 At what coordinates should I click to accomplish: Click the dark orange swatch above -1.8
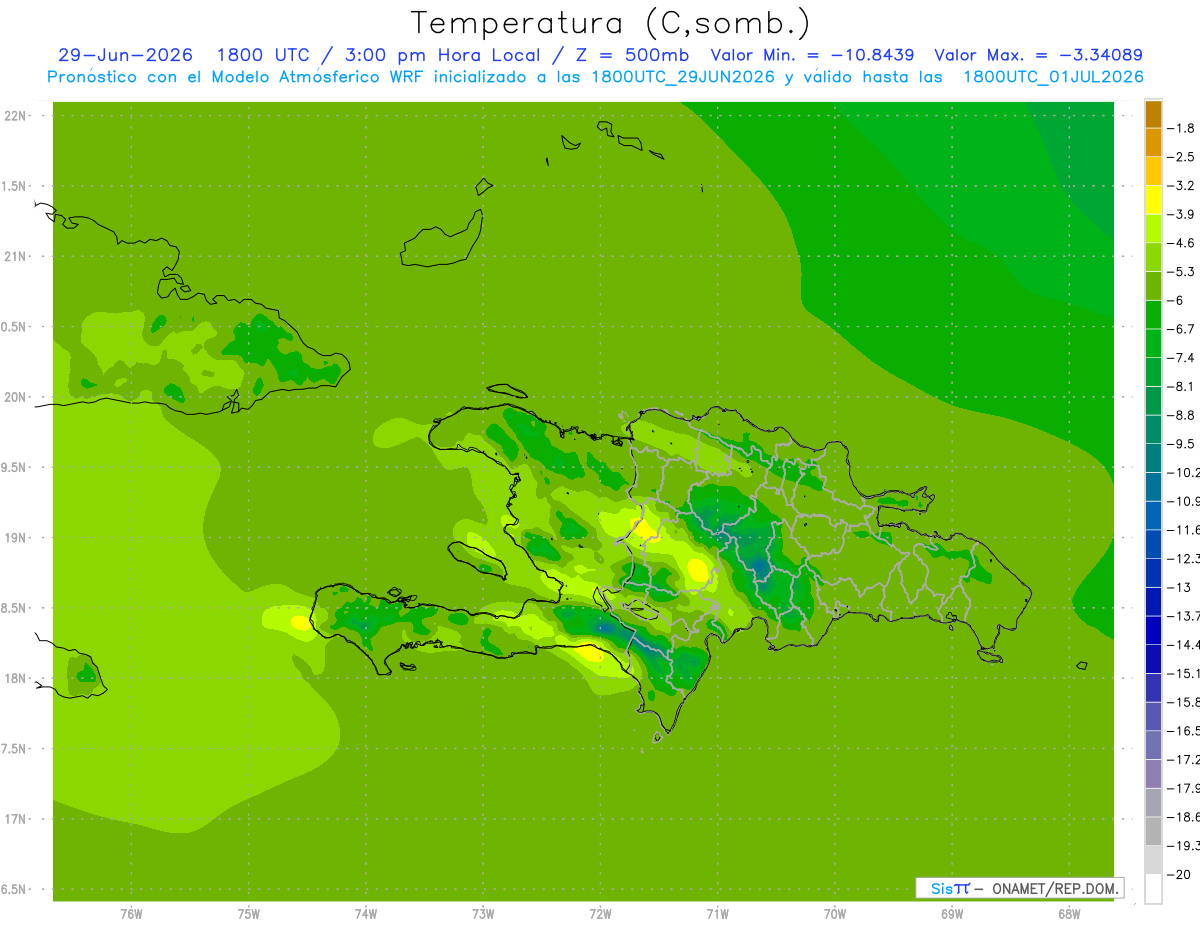pos(1153,114)
